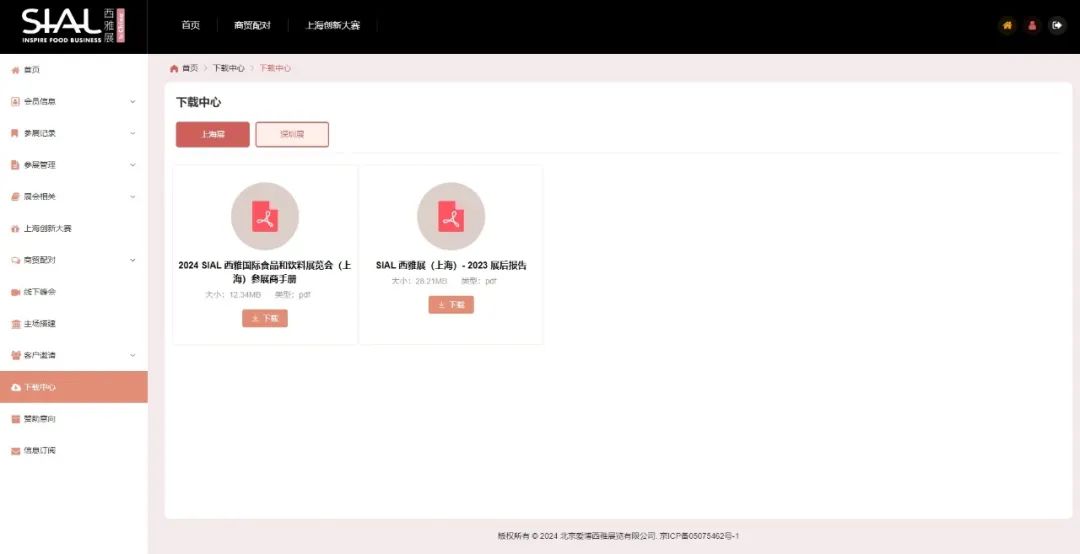Click the home icon in the breadcrumb
The height and width of the screenshot is (554, 1080).
point(174,68)
